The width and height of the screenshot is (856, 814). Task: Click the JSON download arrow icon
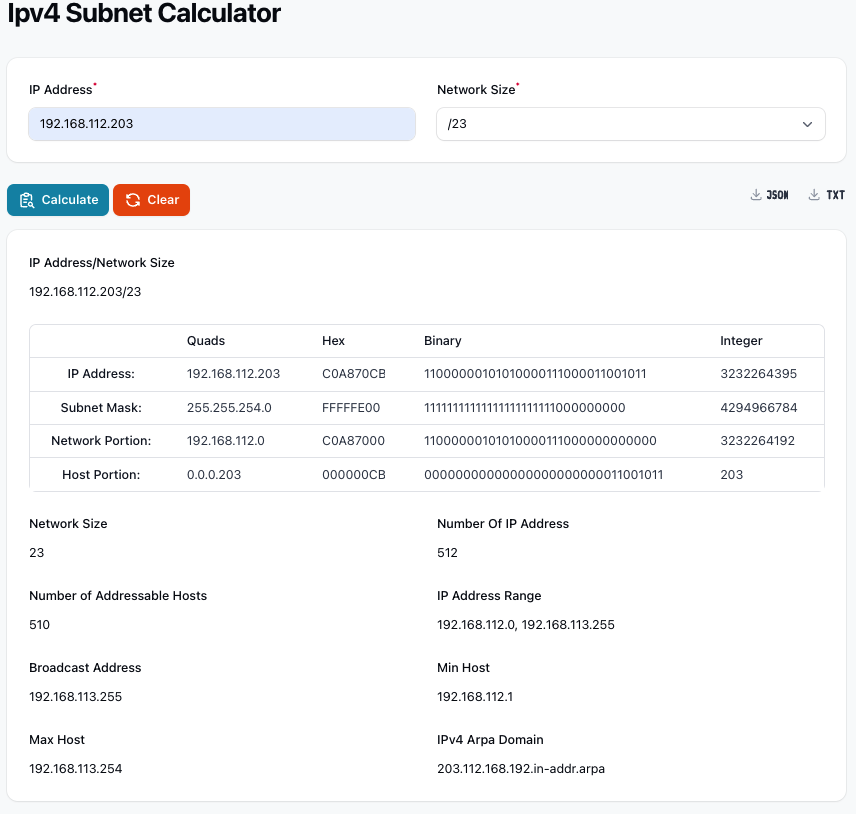point(756,195)
